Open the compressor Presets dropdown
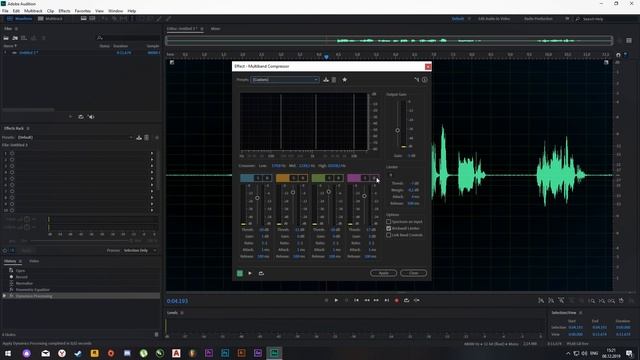This screenshot has width=640, height=360. pos(285,80)
